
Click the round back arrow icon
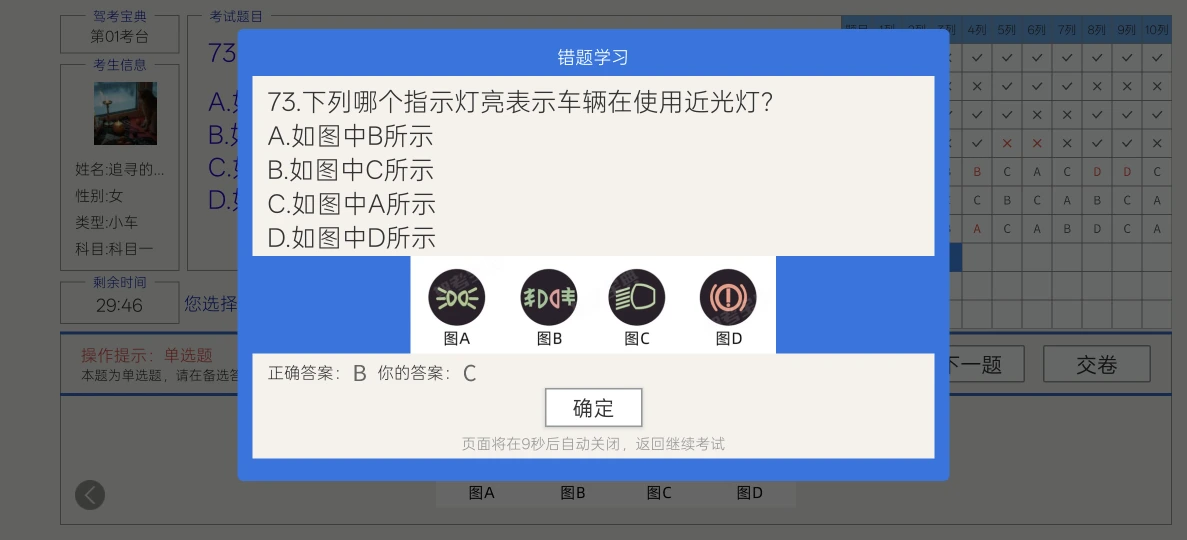click(90, 495)
